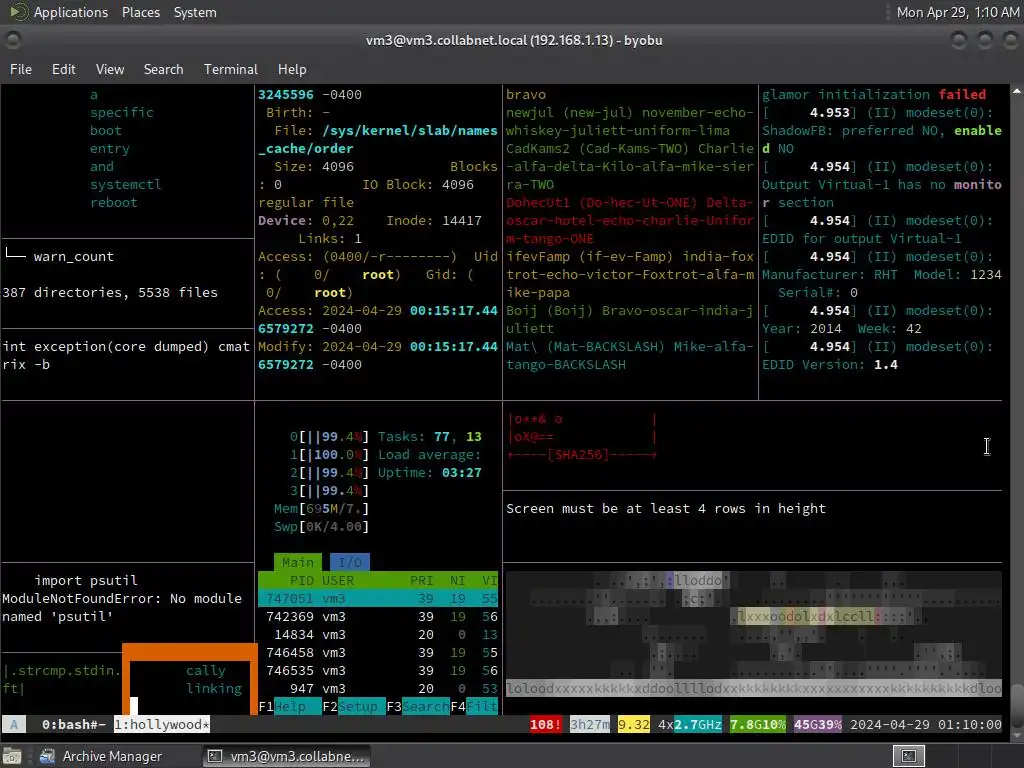Select process row 746535
Image resolution: width=1024 pixels, height=768 pixels.
click(x=378, y=670)
